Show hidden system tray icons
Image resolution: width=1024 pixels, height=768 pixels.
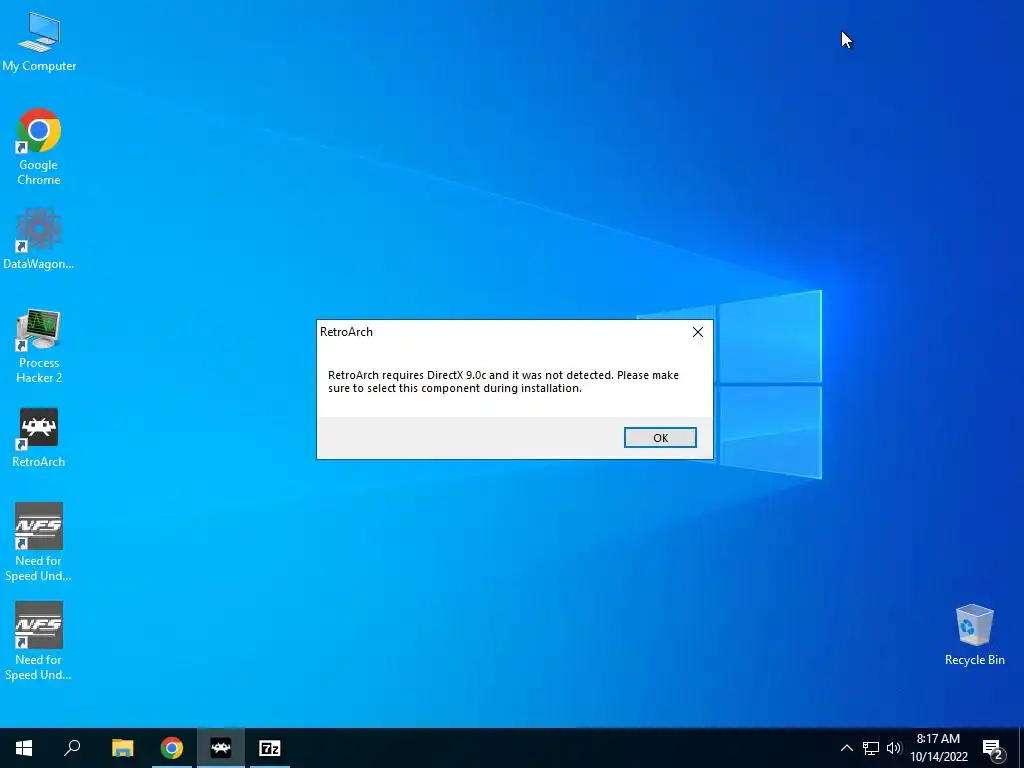pyautogui.click(x=846, y=748)
